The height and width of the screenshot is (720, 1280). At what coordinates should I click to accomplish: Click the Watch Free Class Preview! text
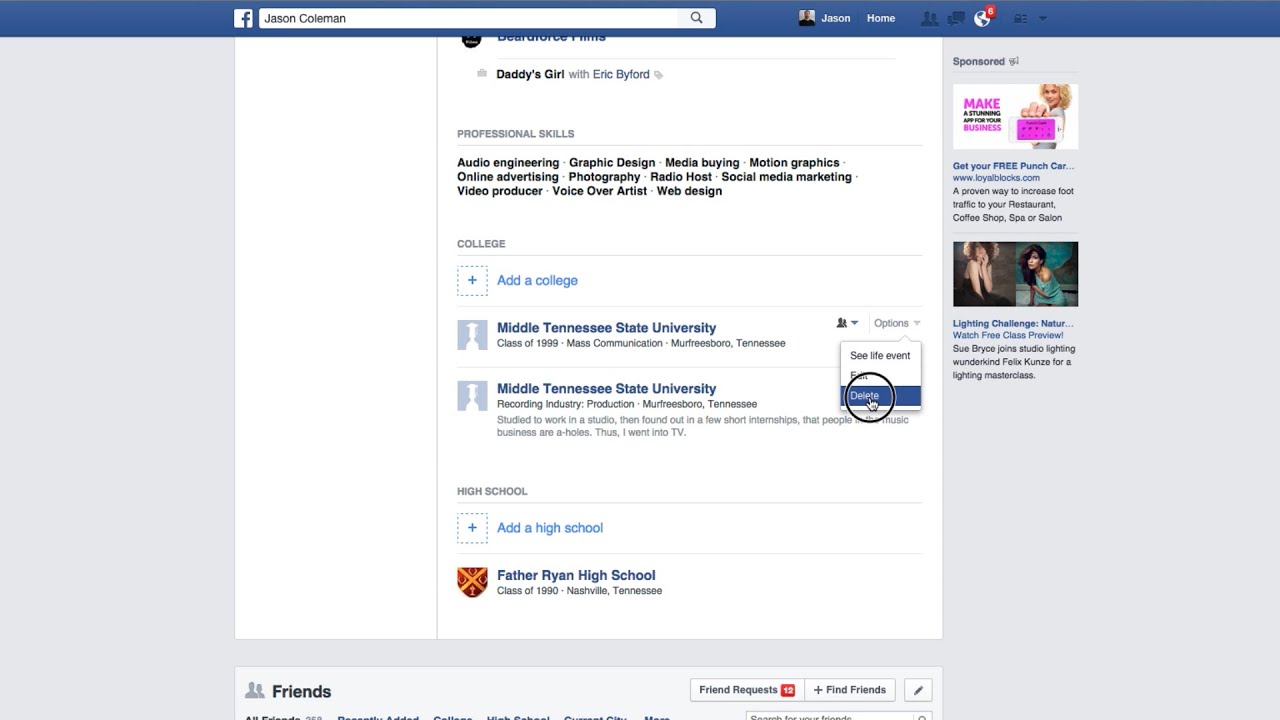[x=1008, y=336]
